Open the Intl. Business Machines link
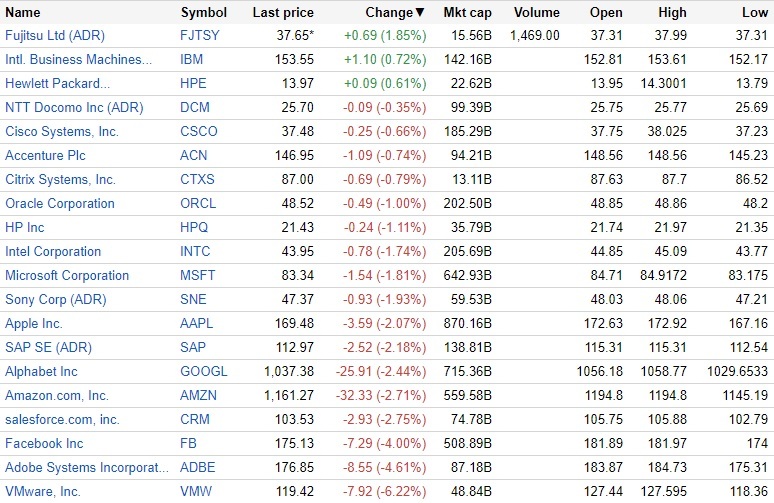Viewport: 774px width, 503px height. 78,60
